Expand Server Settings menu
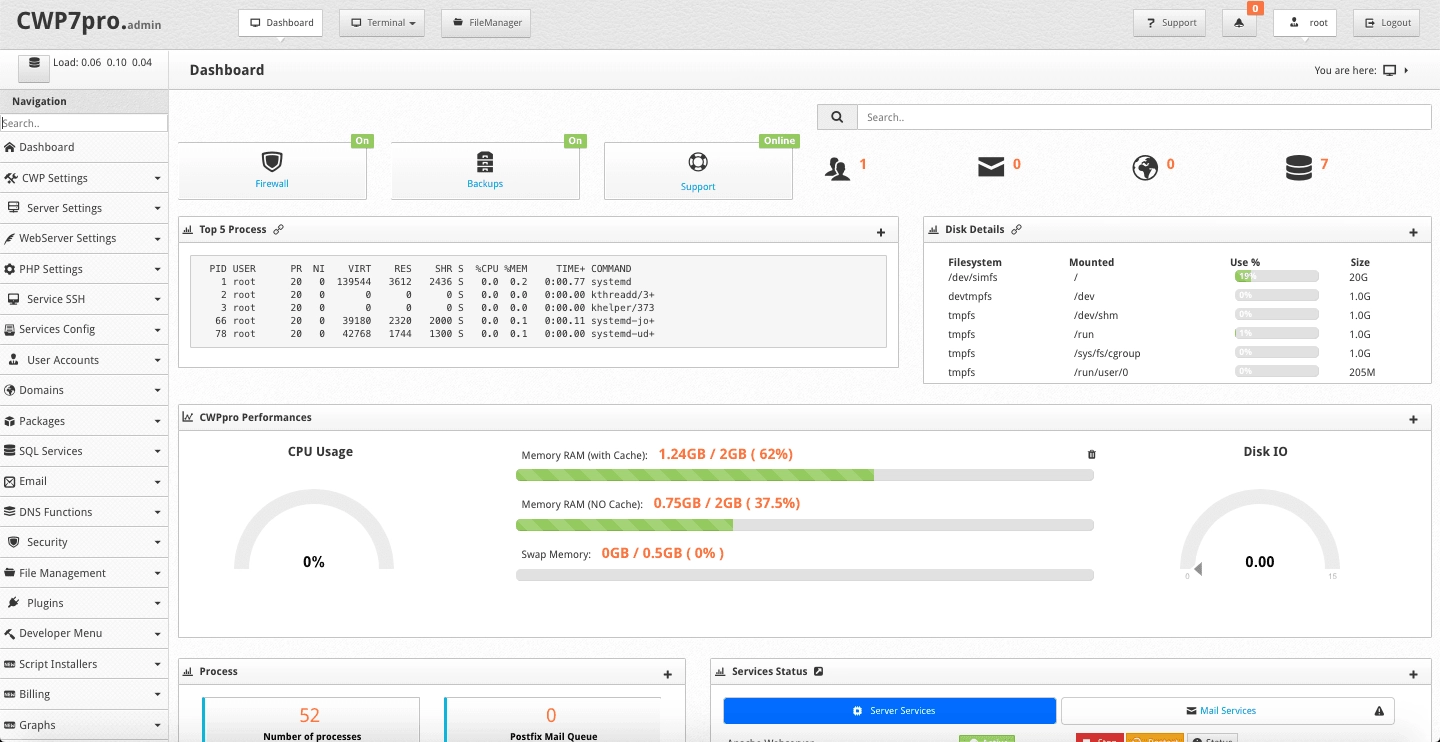Image resolution: width=1440 pixels, height=742 pixels. click(84, 208)
